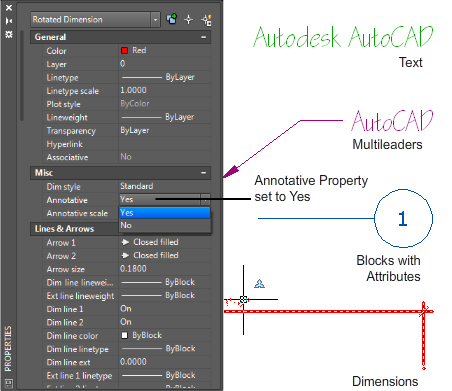Open the palette properties menu gear icon
The width and height of the screenshot is (452, 391).
pos(9,34)
